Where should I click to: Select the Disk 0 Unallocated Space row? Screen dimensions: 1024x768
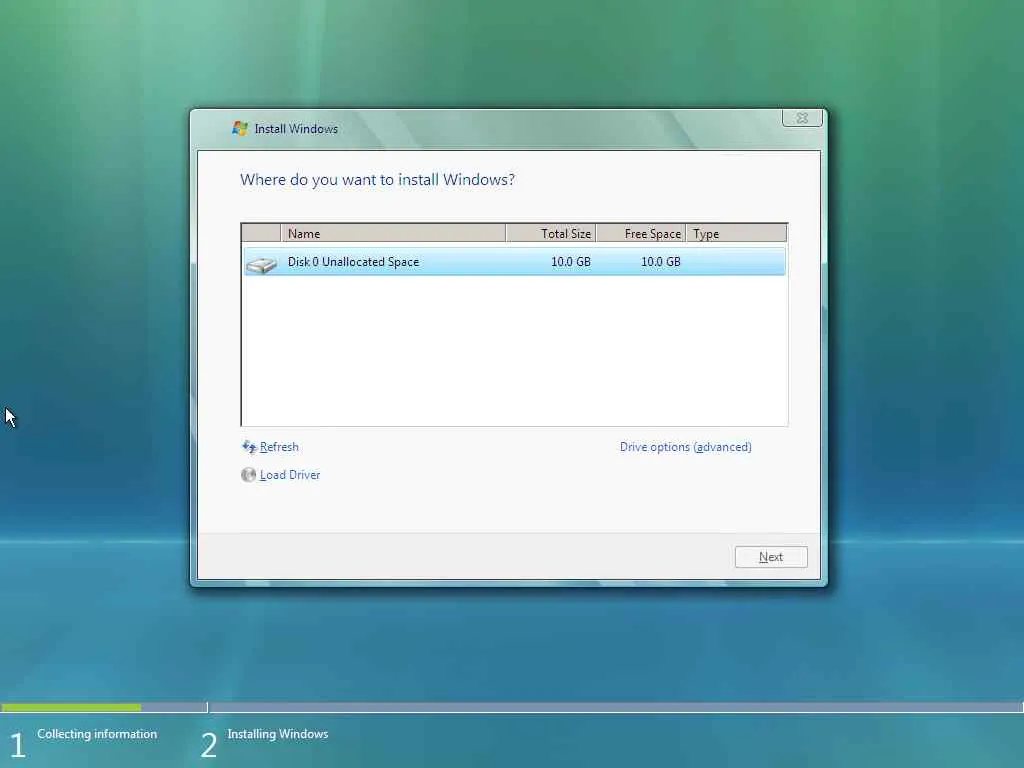point(515,262)
